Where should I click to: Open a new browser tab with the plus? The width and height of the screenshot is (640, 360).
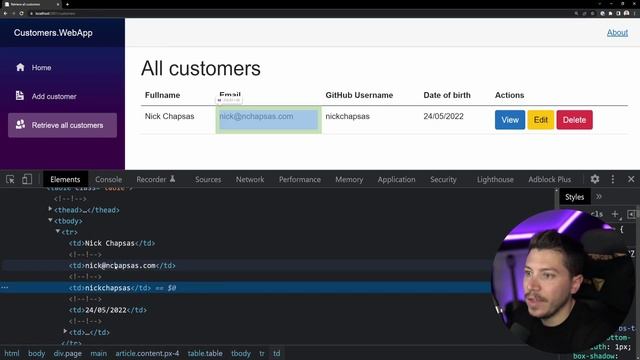[x=67, y=4]
